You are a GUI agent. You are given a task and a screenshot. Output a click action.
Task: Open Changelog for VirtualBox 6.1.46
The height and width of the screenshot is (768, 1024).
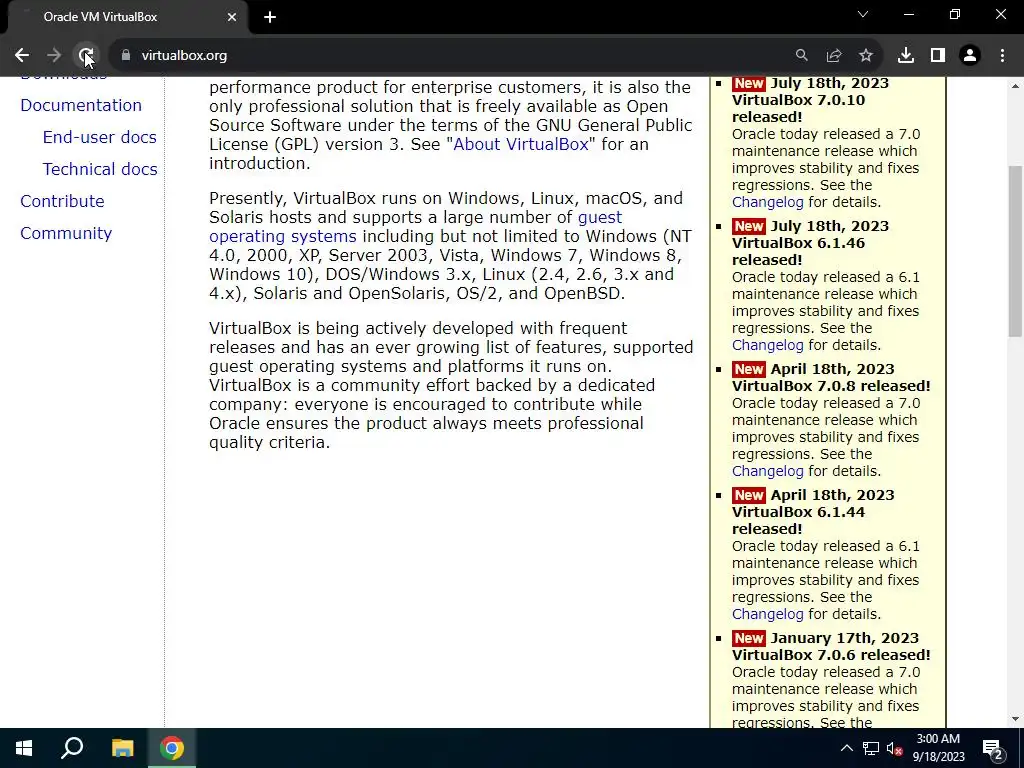click(767, 345)
